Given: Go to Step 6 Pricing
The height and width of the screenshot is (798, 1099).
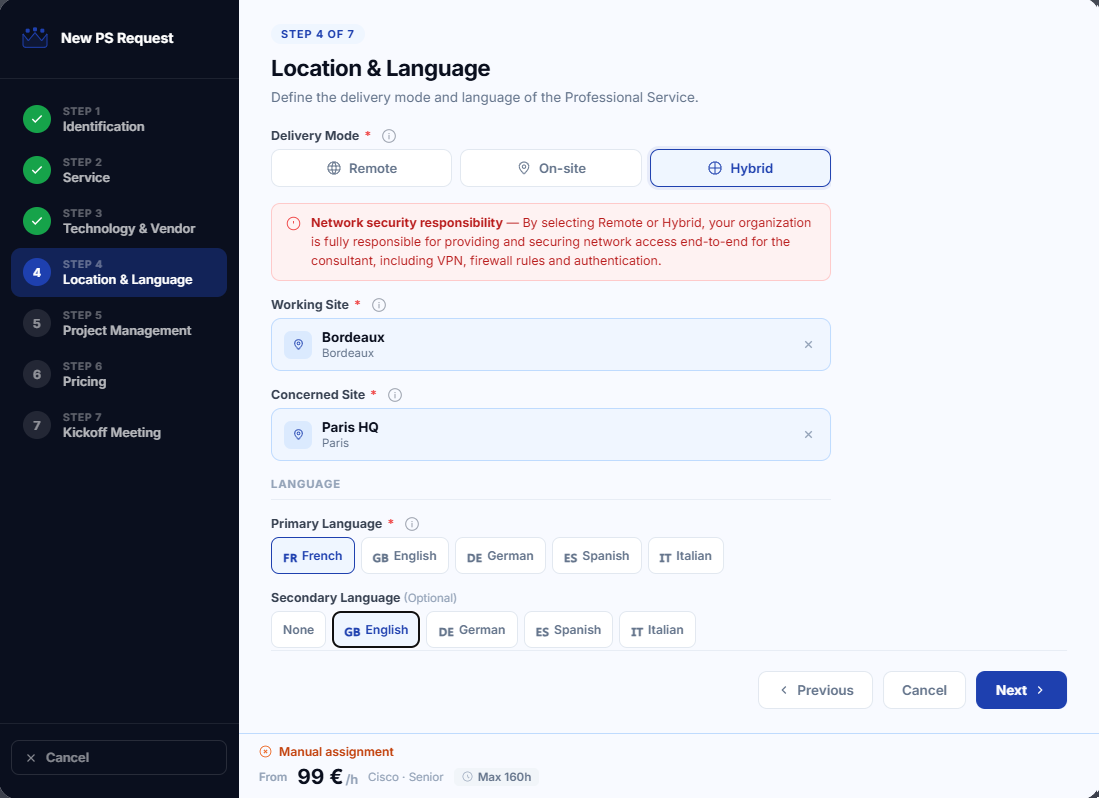Looking at the screenshot, I should 119,375.
